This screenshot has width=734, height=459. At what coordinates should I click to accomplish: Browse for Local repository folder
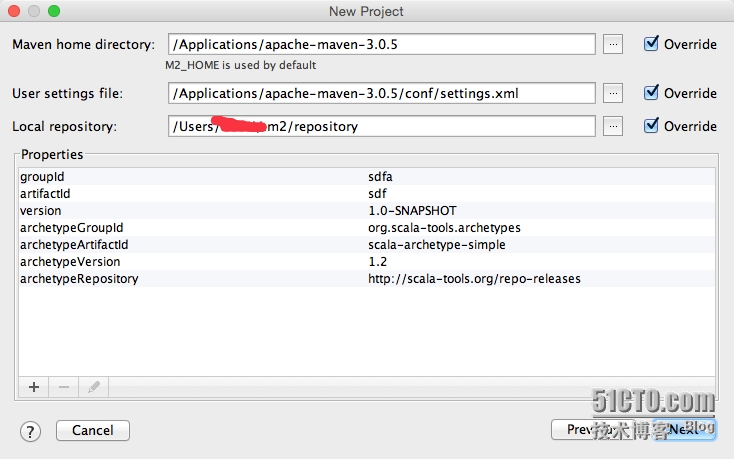613,126
